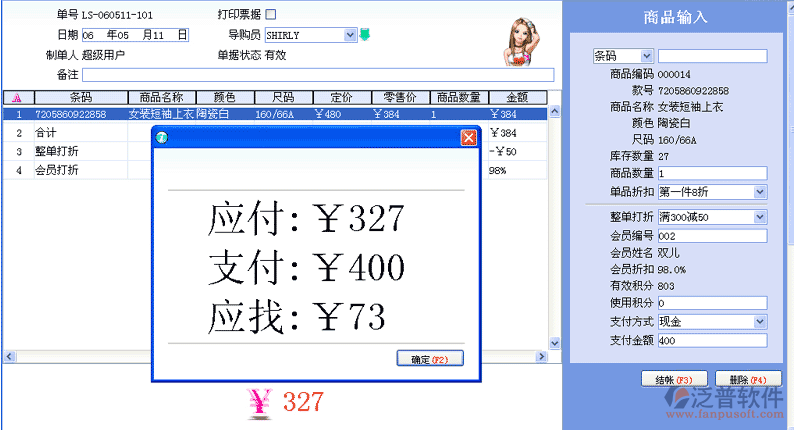Click the 会员编号 field showing 002
This screenshot has width=794, height=430.
coord(712,236)
